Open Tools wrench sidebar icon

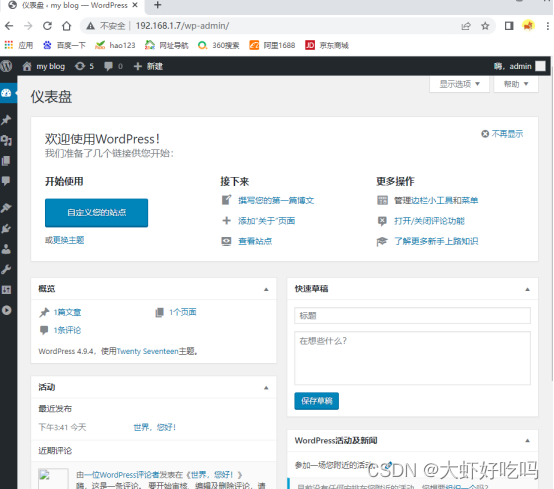pos(6,270)
